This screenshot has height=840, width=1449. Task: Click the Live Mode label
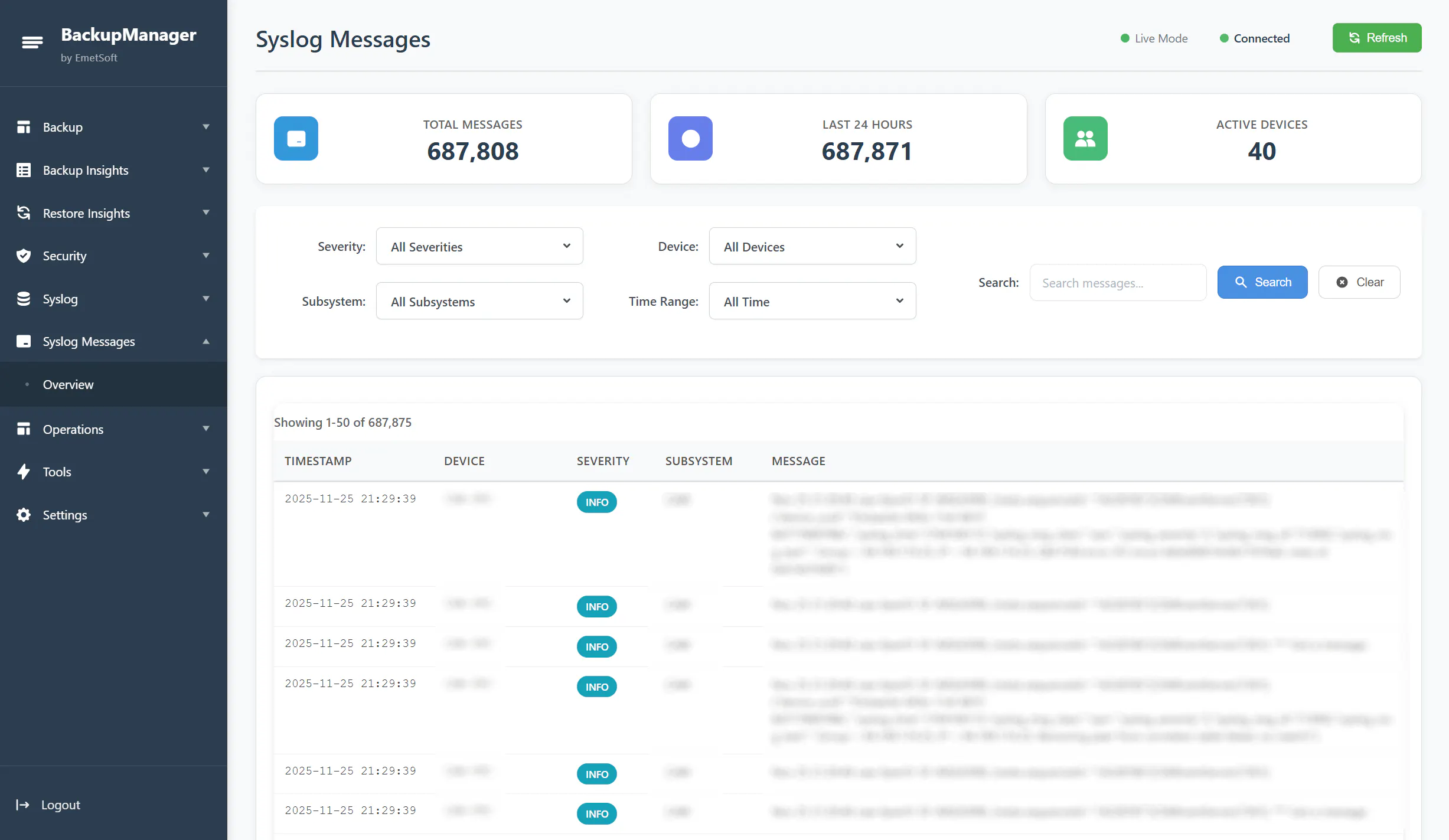[x=1161, y=38]
